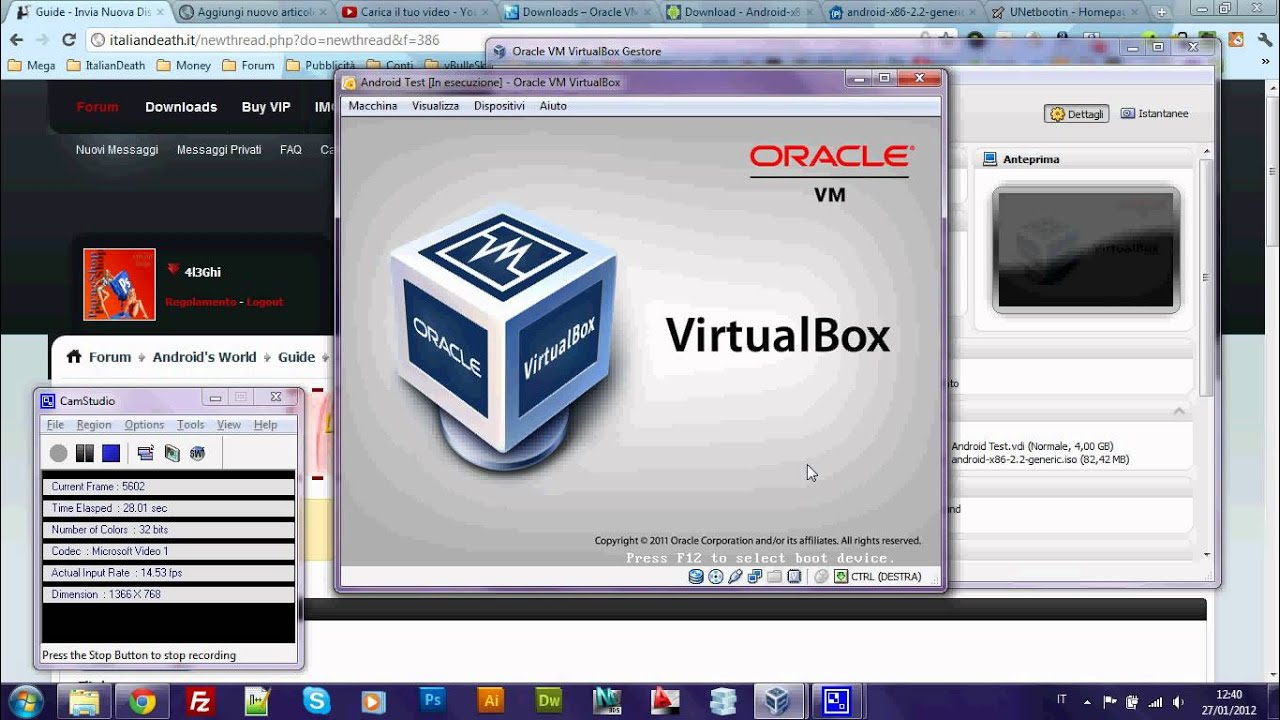
Task: Click the Nuovi Messaggi link
Action: coord(117,150)
